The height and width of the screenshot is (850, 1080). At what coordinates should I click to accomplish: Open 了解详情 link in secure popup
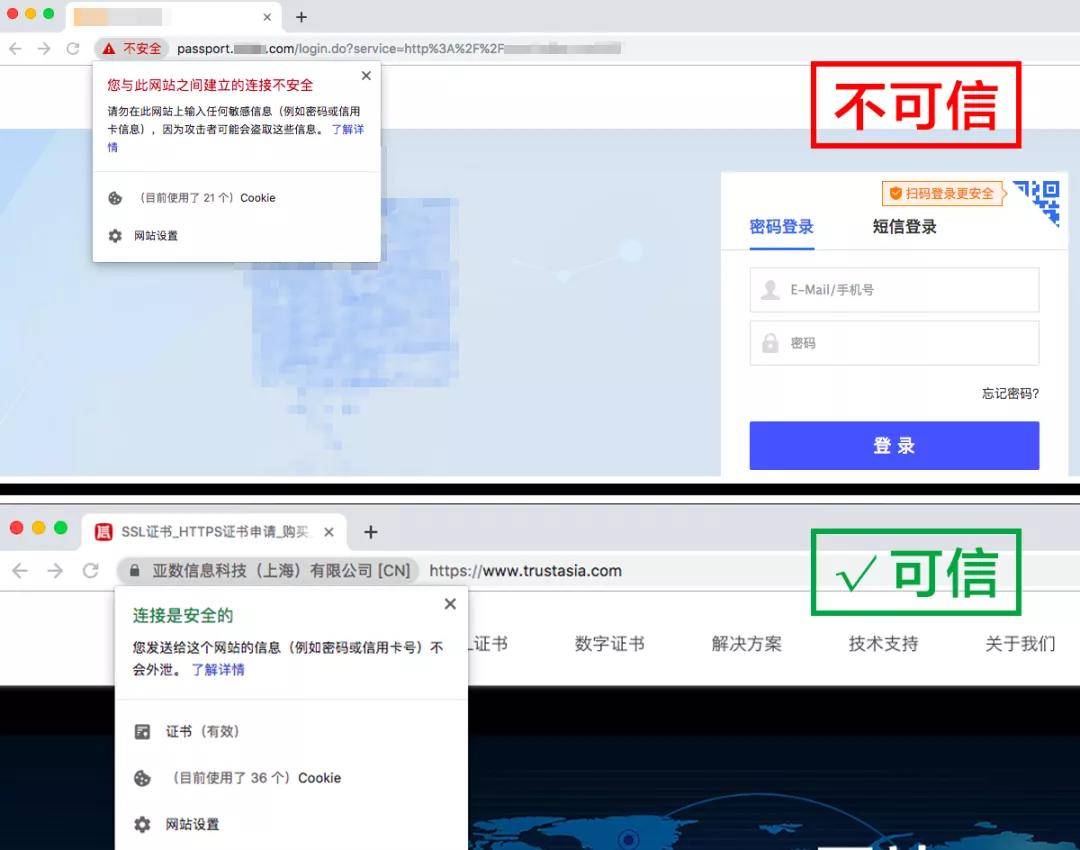(218, 670)
